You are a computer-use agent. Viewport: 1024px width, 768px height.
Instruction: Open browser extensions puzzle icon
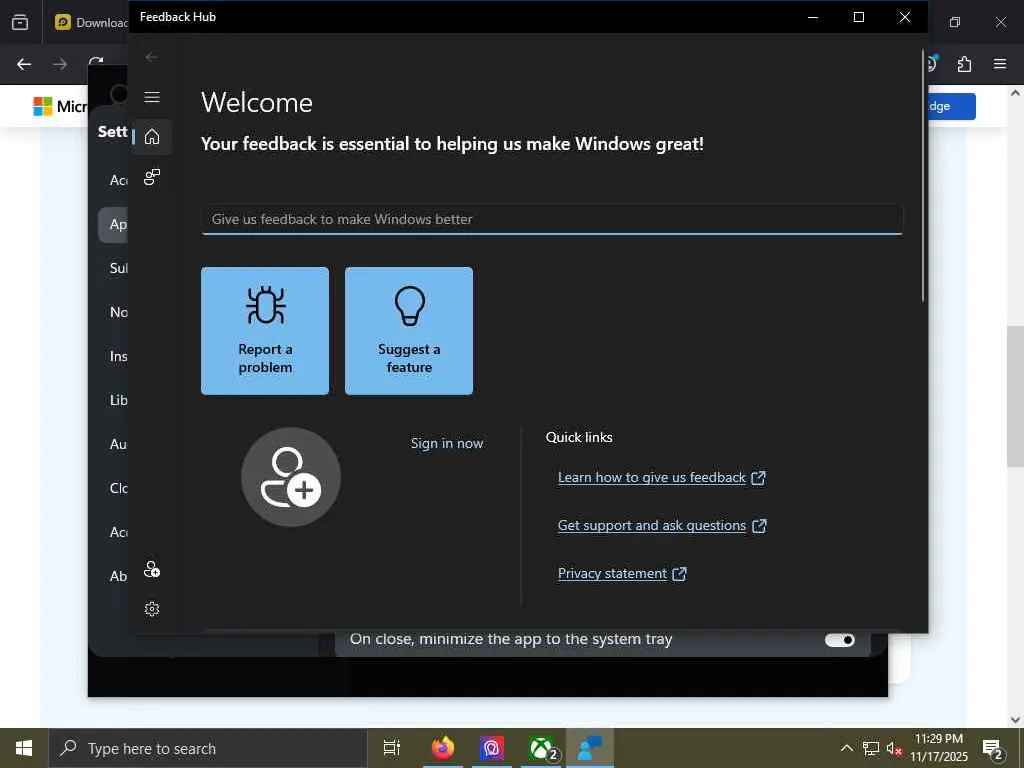pos(965,64)
